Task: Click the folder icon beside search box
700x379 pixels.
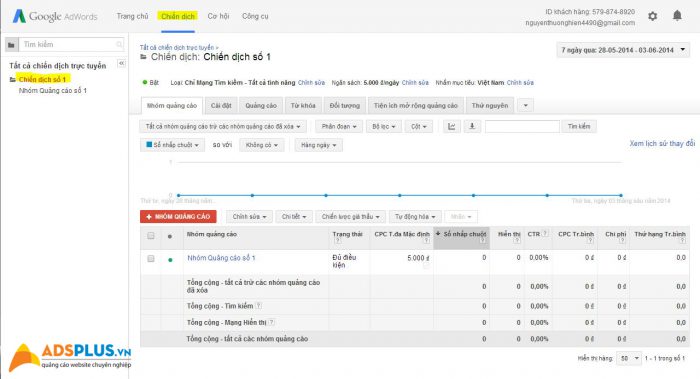Action: [12, 45]
